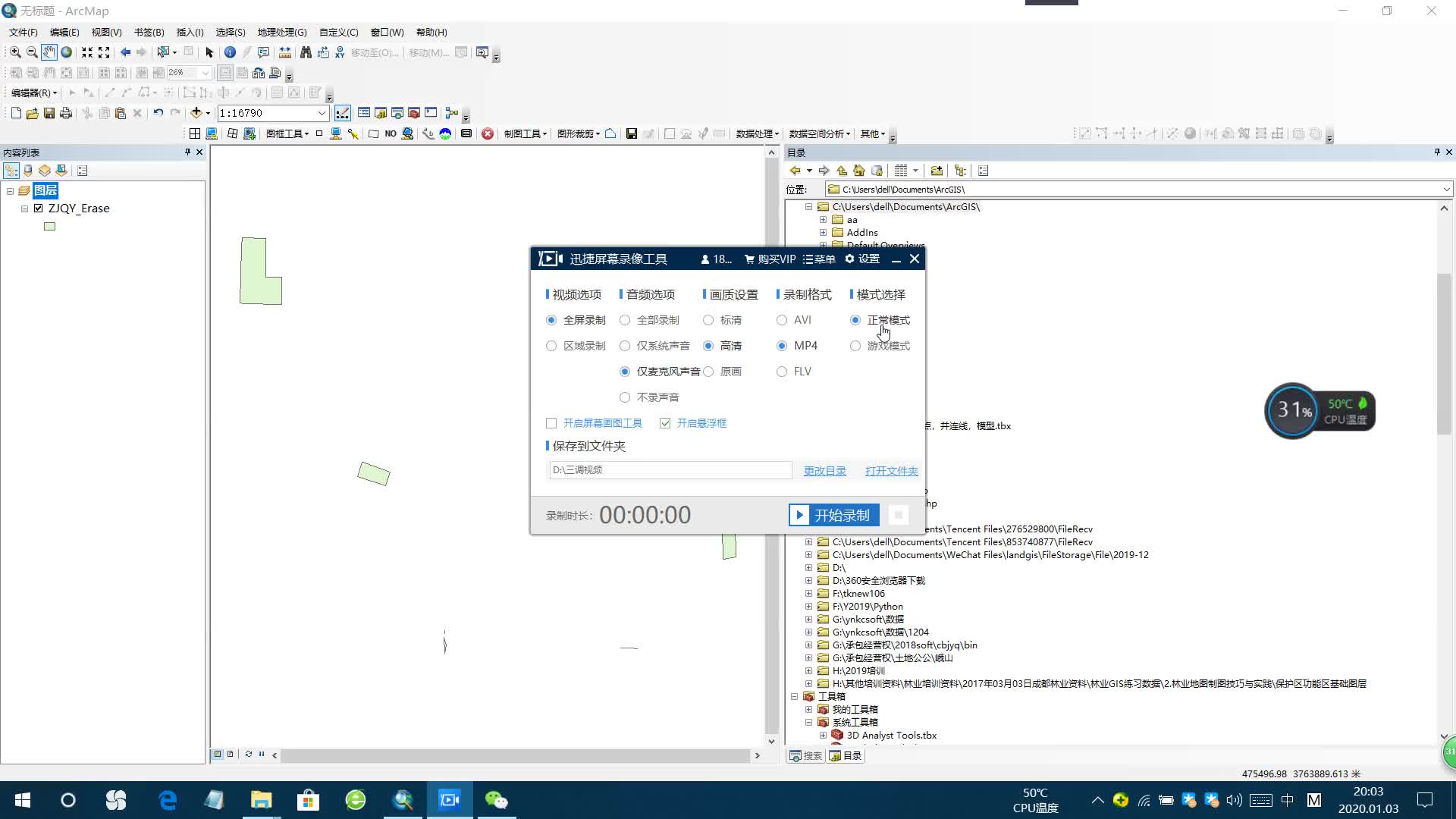Click List By Source icon

click(x=28, y=171)
